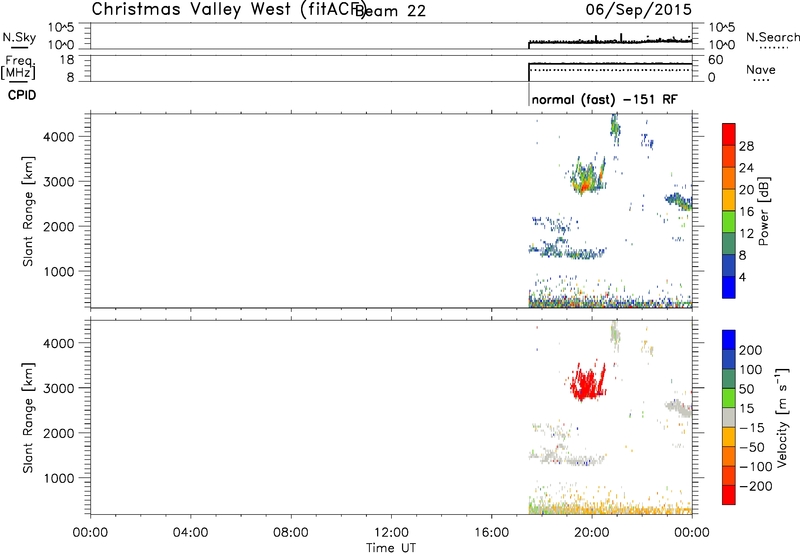Viewport: 800px width, 554px height.
Task: Click the '12:00' time tick label
Action: point(391,533)
